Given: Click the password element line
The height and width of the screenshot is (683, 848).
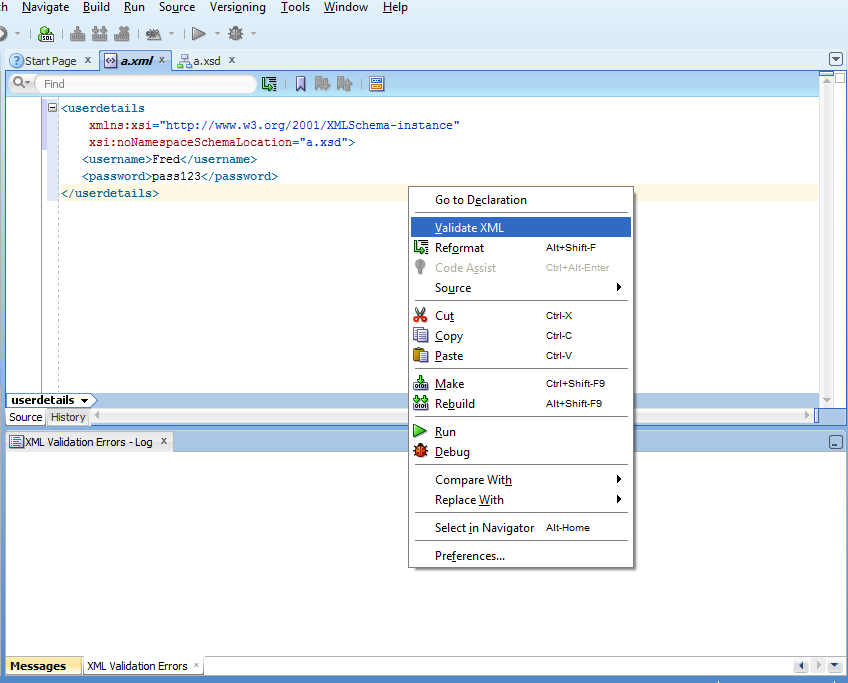Looking at the screenshot, I should click(180, 176).
